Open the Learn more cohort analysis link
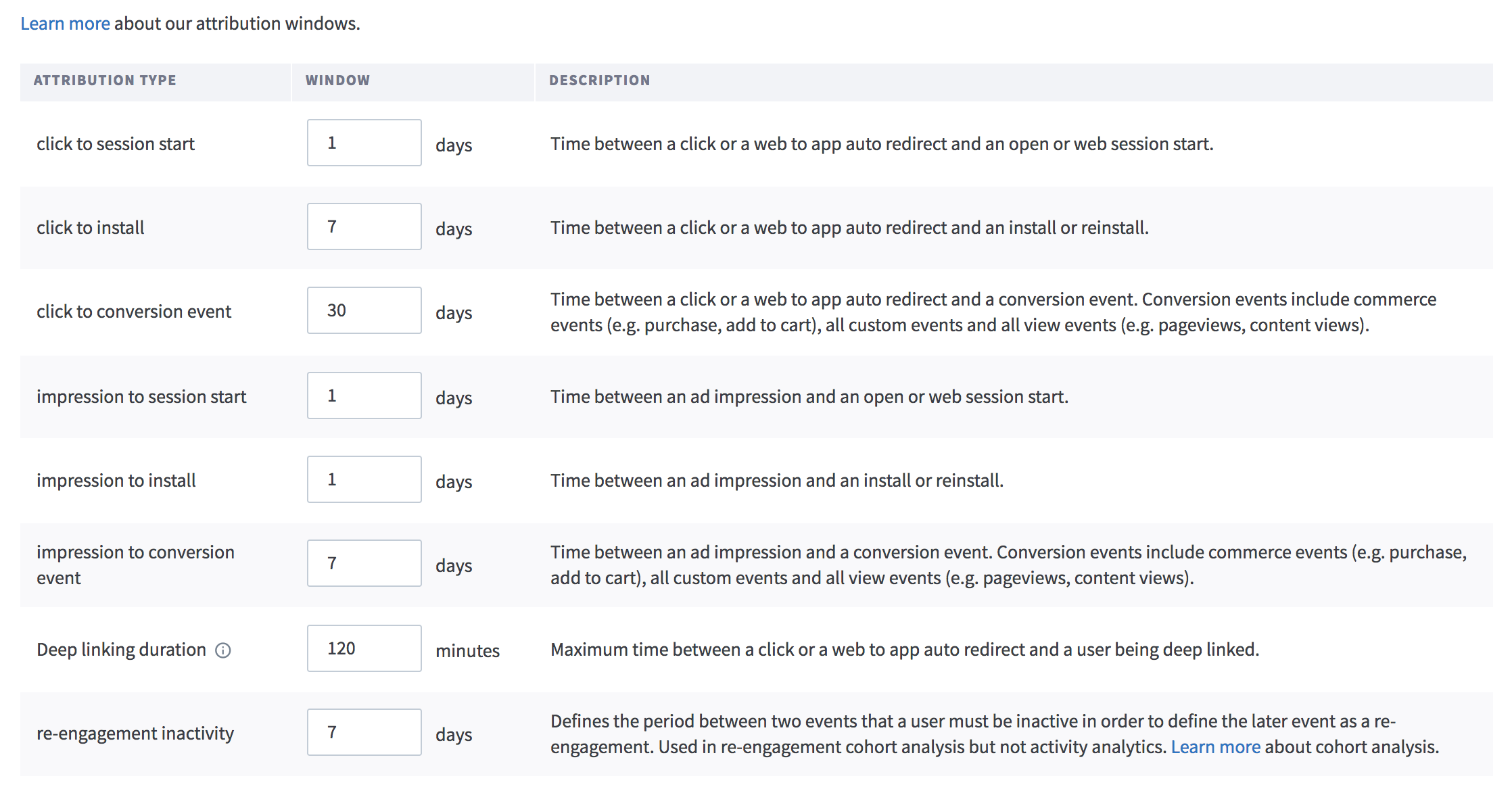1512x791 pixels. coord(1215,747)
